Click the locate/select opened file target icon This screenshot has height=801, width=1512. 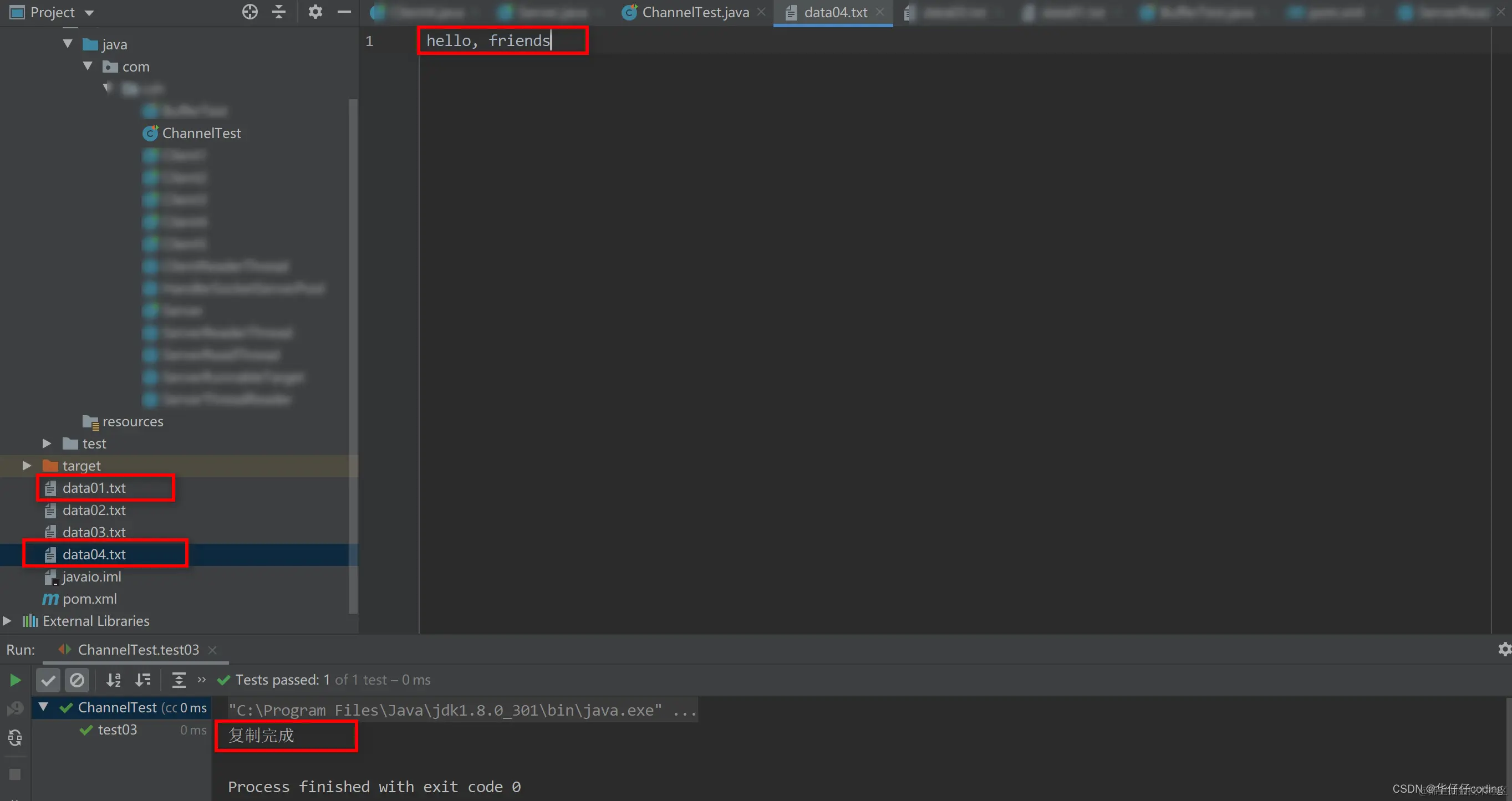point(250,12)
